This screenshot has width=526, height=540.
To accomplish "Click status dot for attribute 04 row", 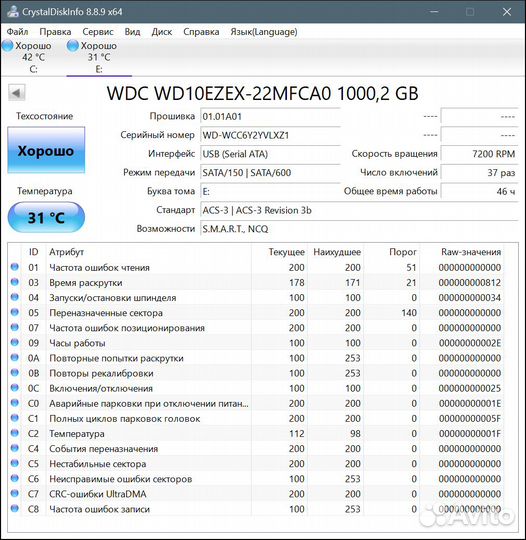I will (x=15, y=297).
